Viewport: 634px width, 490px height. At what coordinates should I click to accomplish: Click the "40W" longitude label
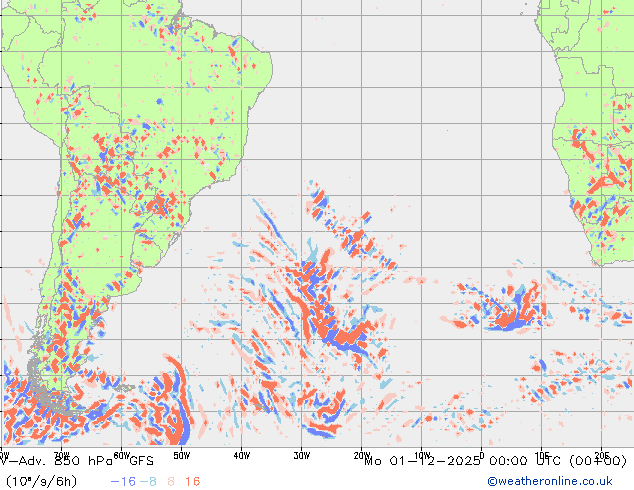[242, 455]
